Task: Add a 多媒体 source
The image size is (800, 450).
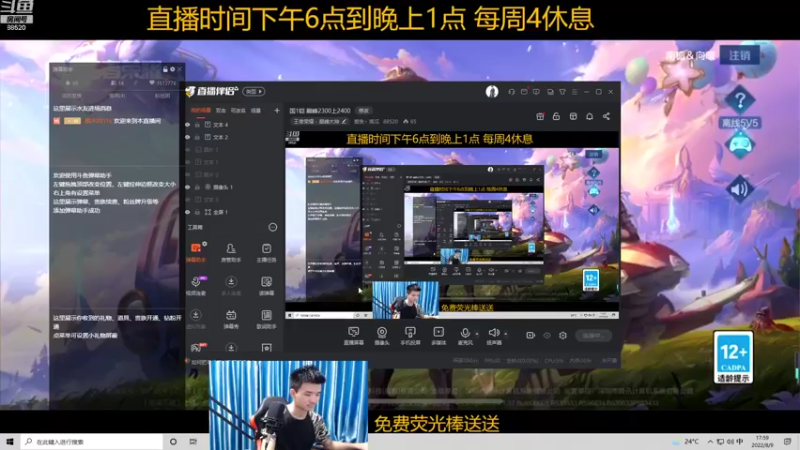Action: click(x=438, y=336)
